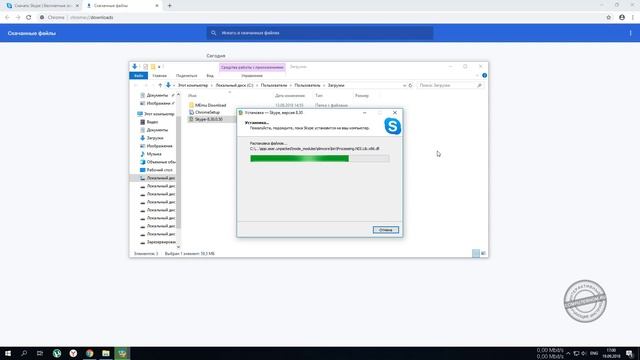Screen dimensions: 640x360
Task: Open Windows Start menu
Action: coord(8,353)
